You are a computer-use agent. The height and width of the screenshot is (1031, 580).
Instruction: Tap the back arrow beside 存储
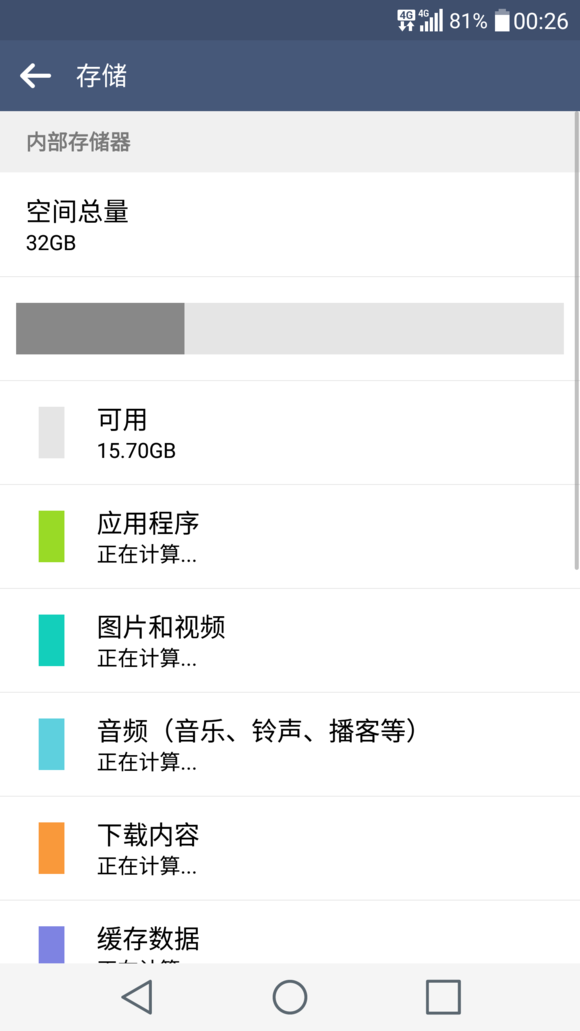click(36, 76)
